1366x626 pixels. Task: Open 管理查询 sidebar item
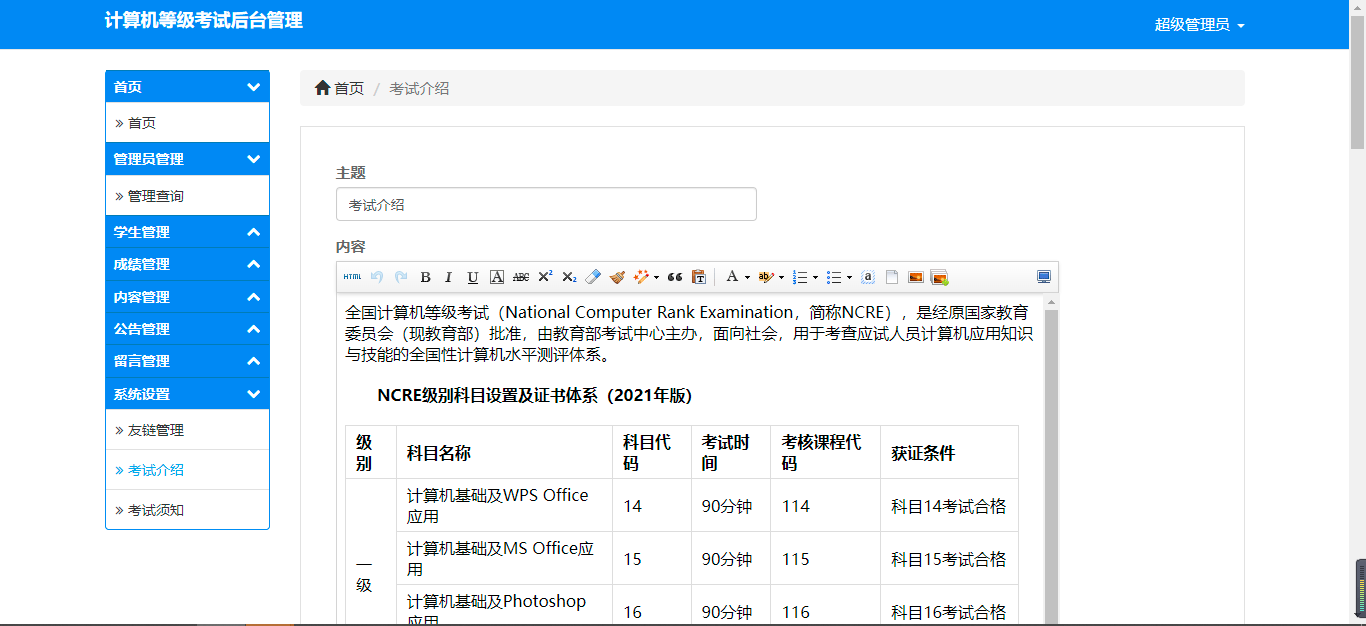click(x=187, y=196)
